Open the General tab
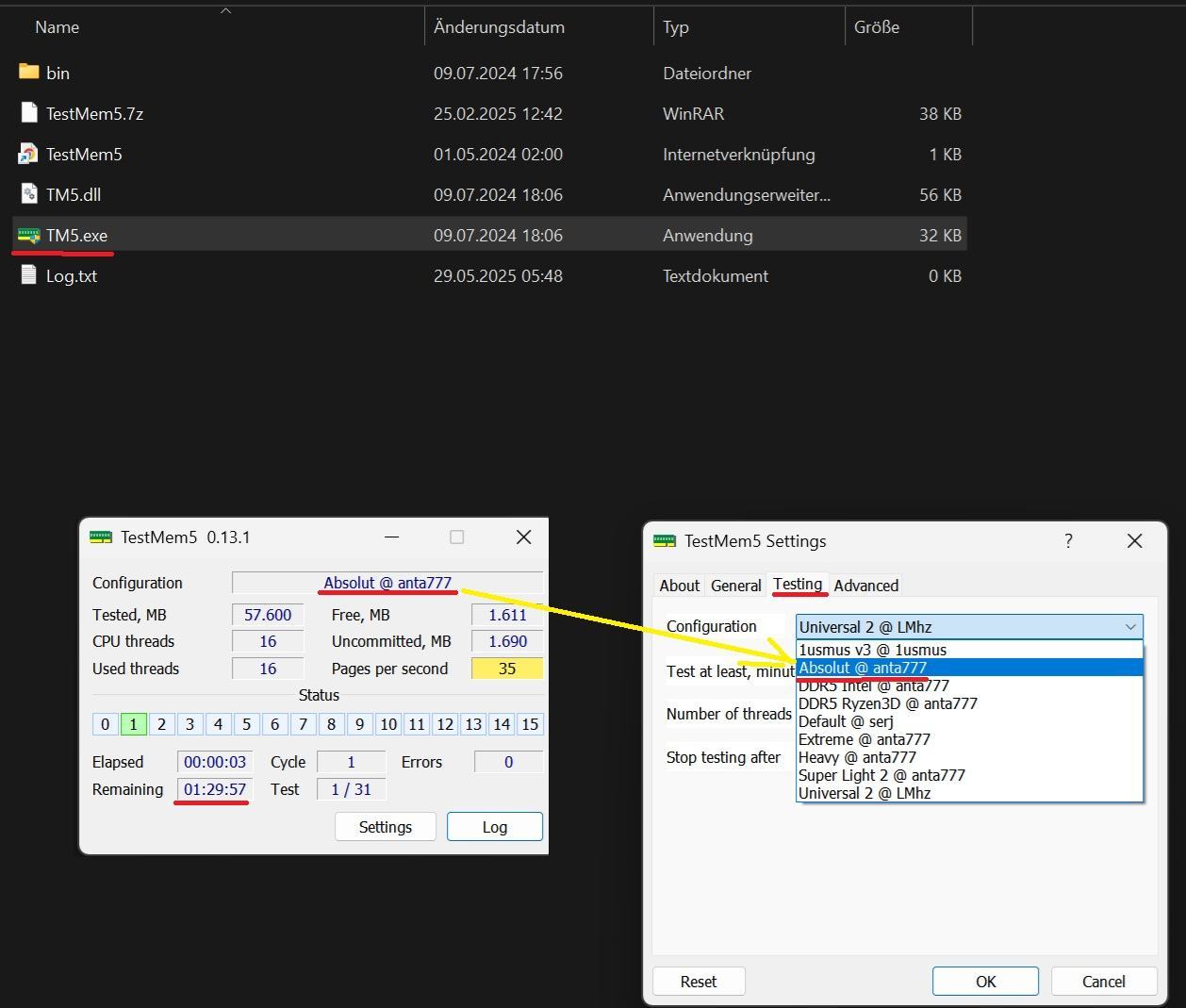Image resolution: width=1186 pixels, height=1008 pixels. tap(735, 586)
